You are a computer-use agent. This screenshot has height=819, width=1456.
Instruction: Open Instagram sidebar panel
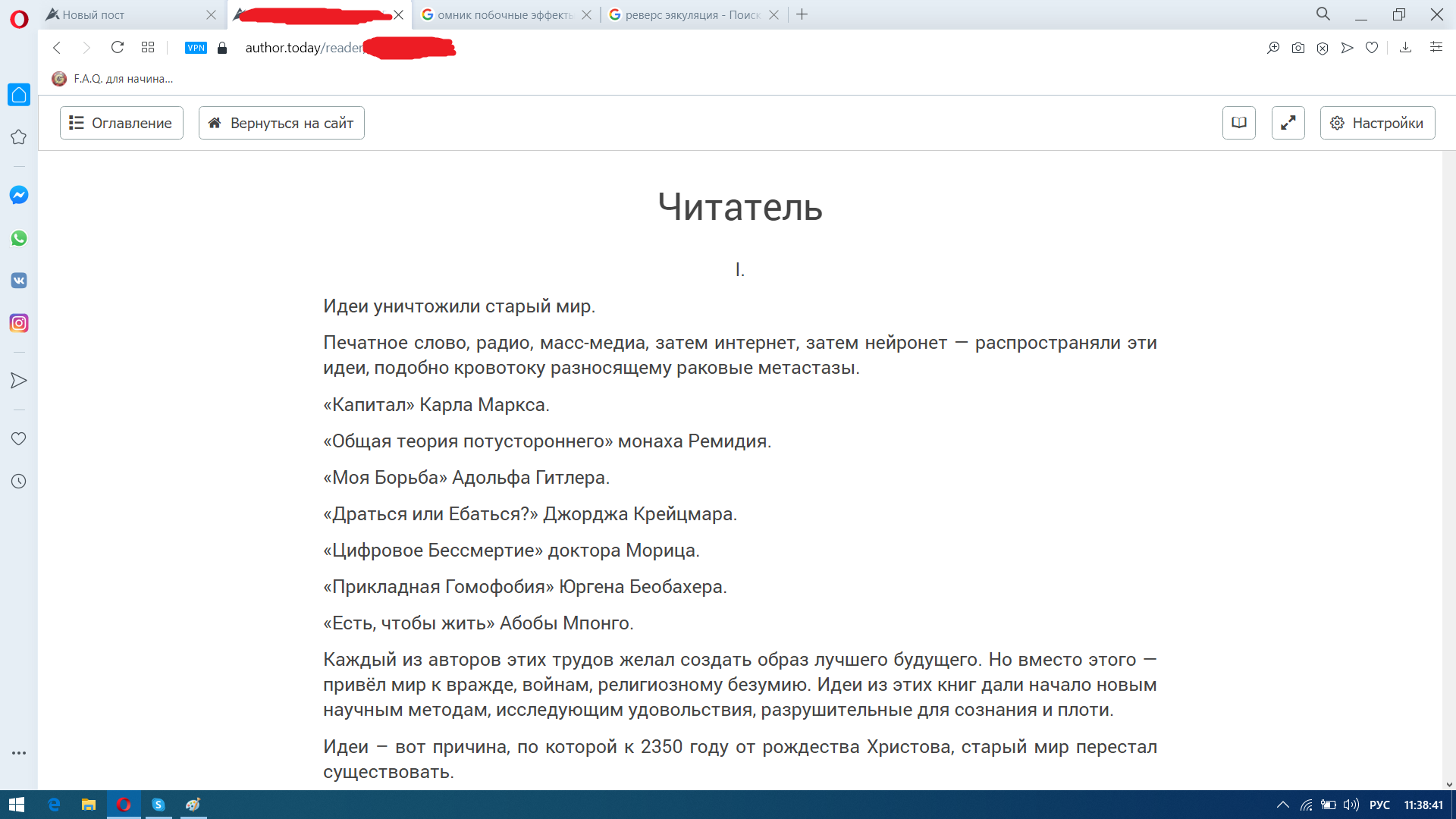coord(19,323)
